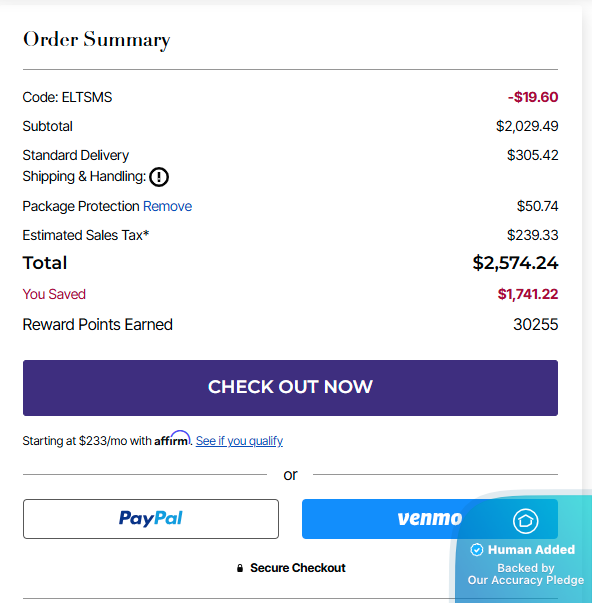This screenshot has width=592, height=603.
Task: Click the padlock icon near Secure Checkout
Action: pos(240,568)
